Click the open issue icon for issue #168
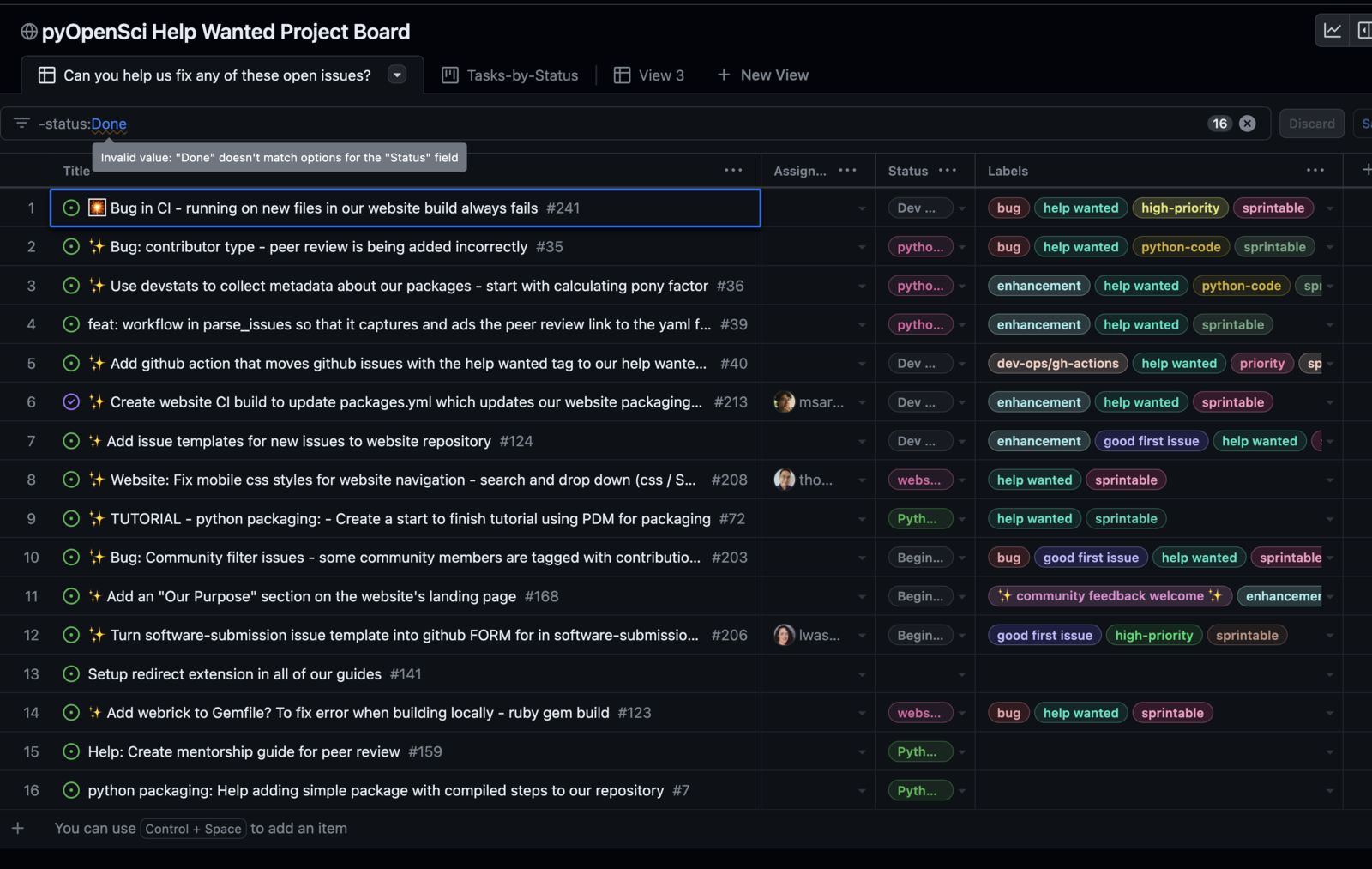The height and width of the screenshot is (869, 1372). (x=72, y=596)
